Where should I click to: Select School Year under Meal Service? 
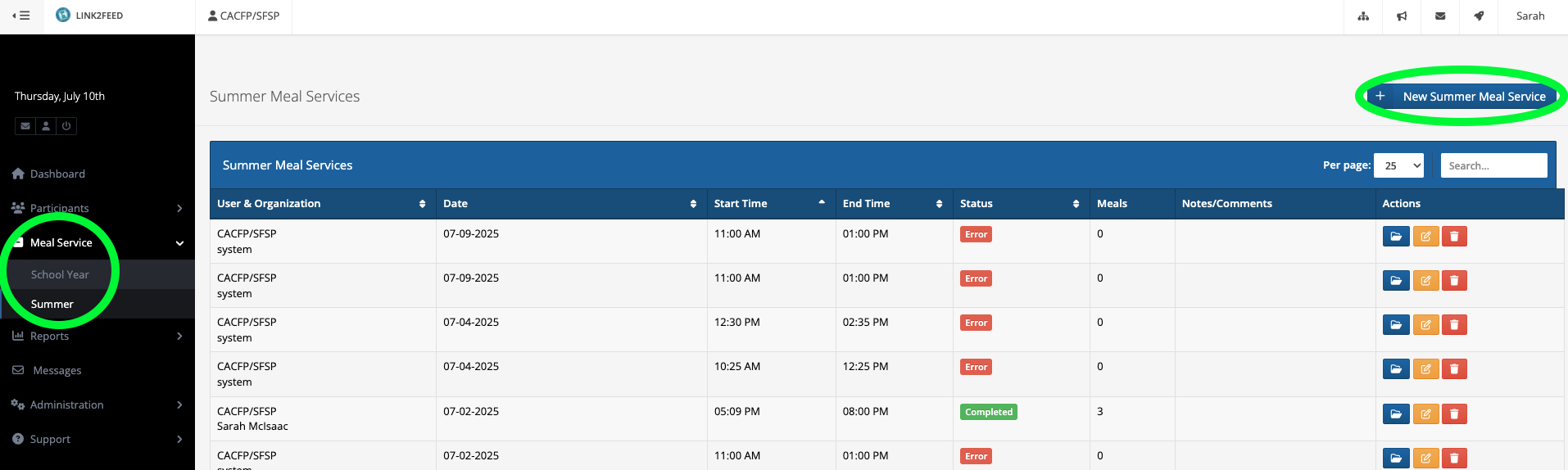click(x=60, y=274)
